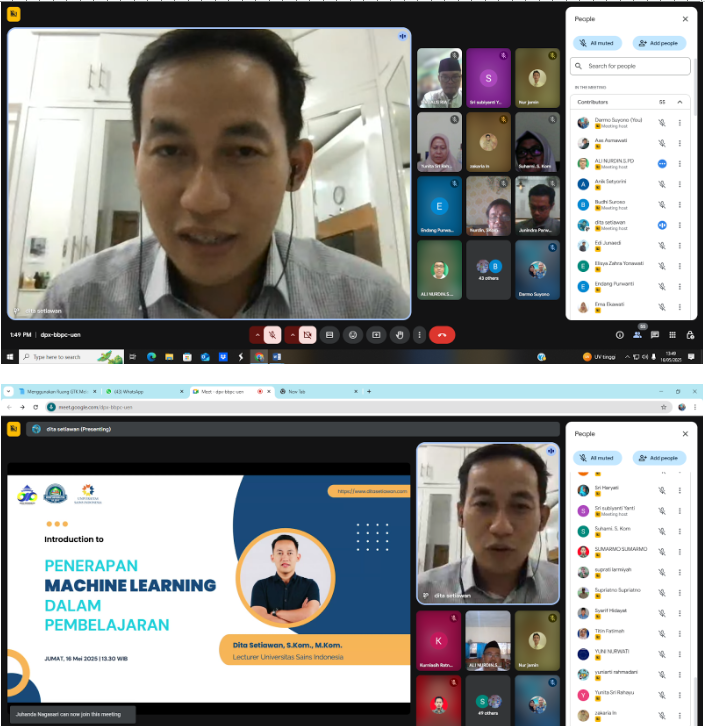Click the All muted button
Viewport: 705px width, 726px height.
(x=597, y=43)
